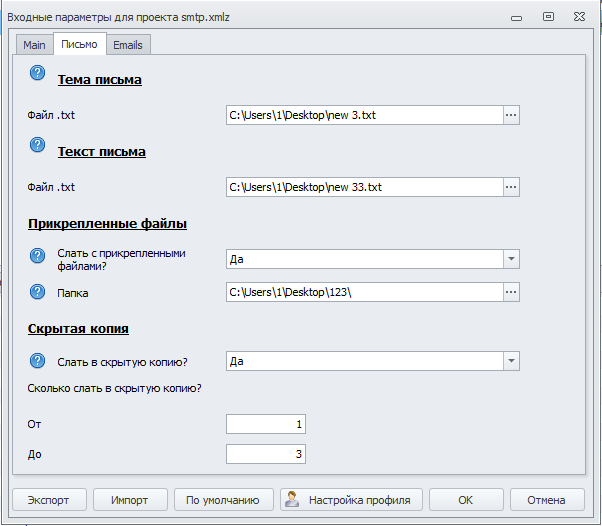
Task: Click help icon for Слать в скрытую копию
Action: [38, 360]
